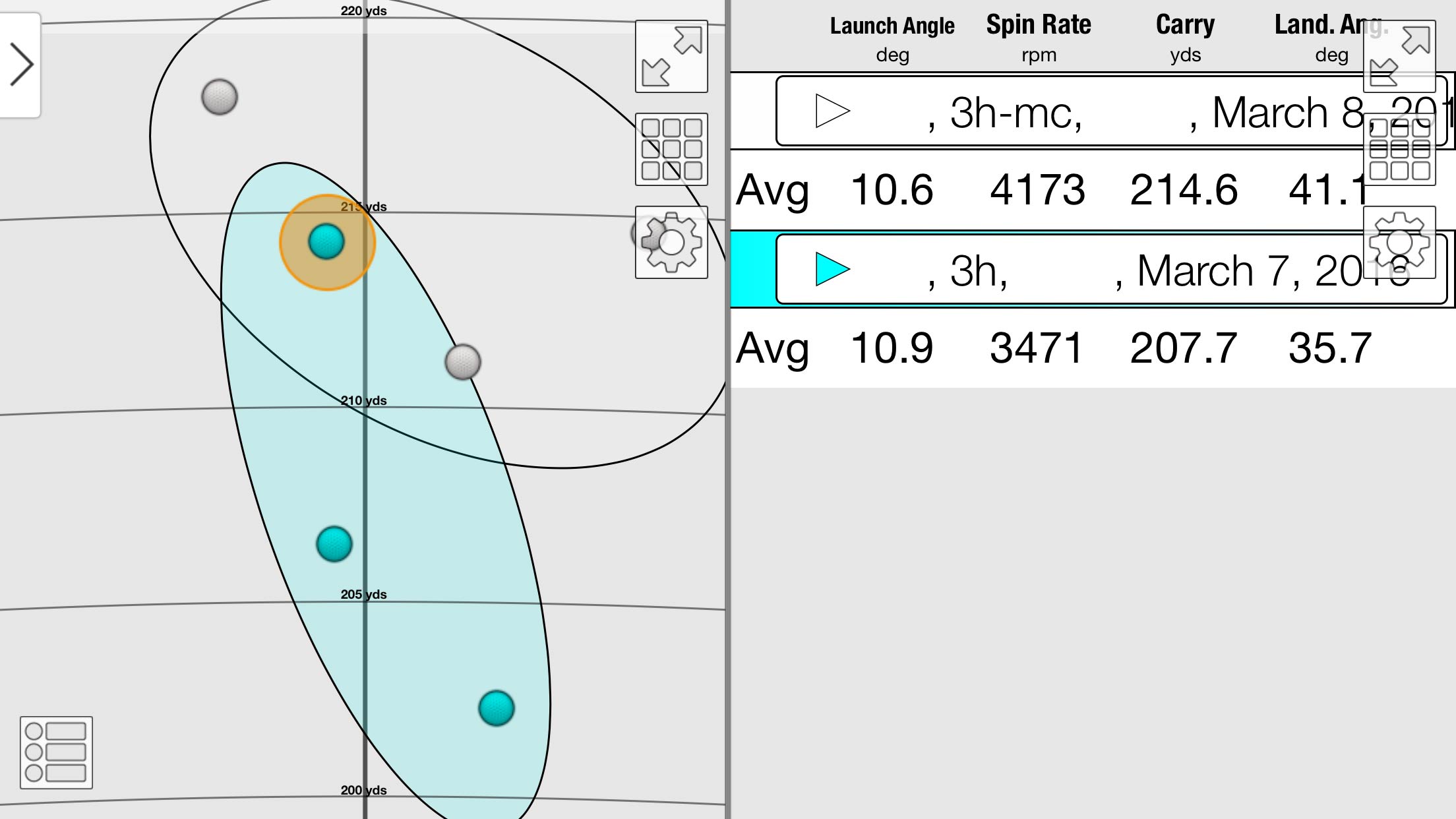This screenshot has width=1456, height=819.
Task: Expand the left side panel chevron
Action: click(x=20, y=65)
